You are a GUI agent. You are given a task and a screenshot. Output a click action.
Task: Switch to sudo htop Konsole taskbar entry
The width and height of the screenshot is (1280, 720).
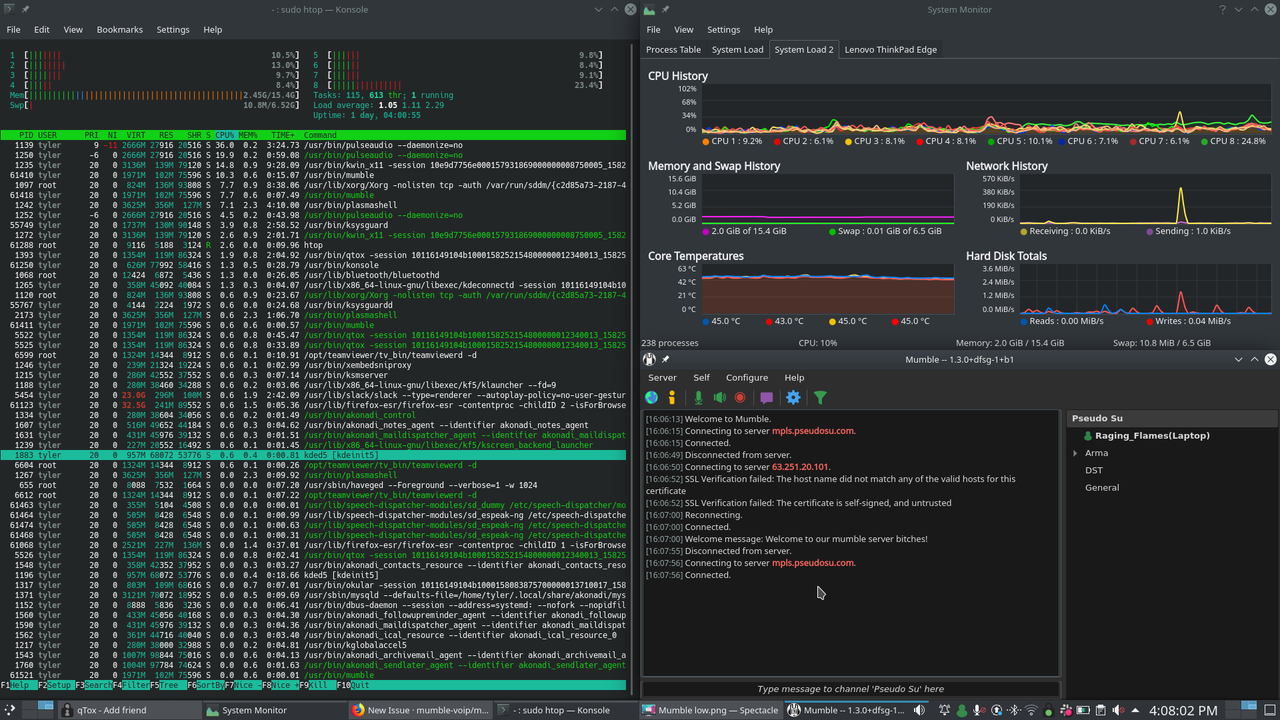[564, 710]
